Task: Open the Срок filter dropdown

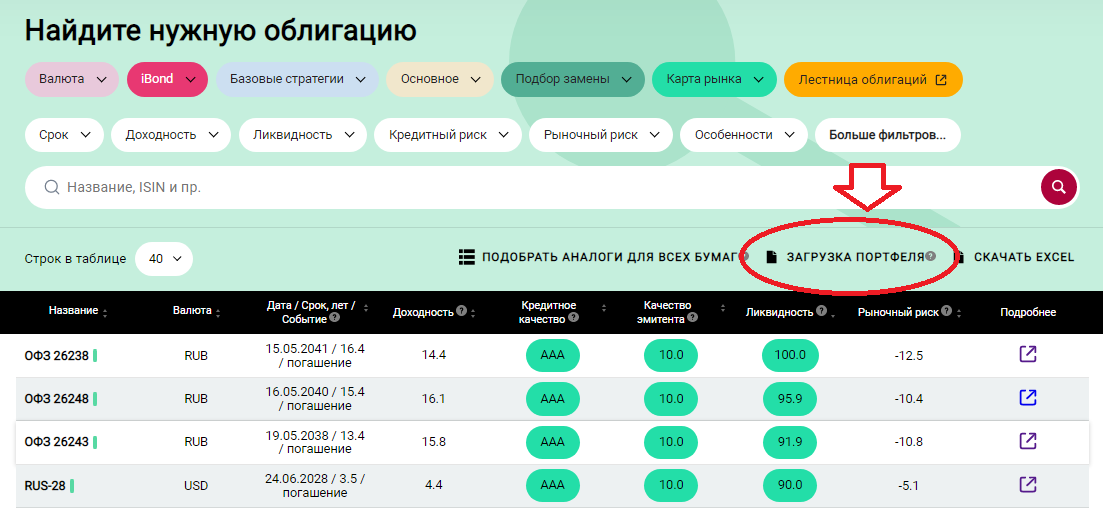Action: (x=64, y=135)
